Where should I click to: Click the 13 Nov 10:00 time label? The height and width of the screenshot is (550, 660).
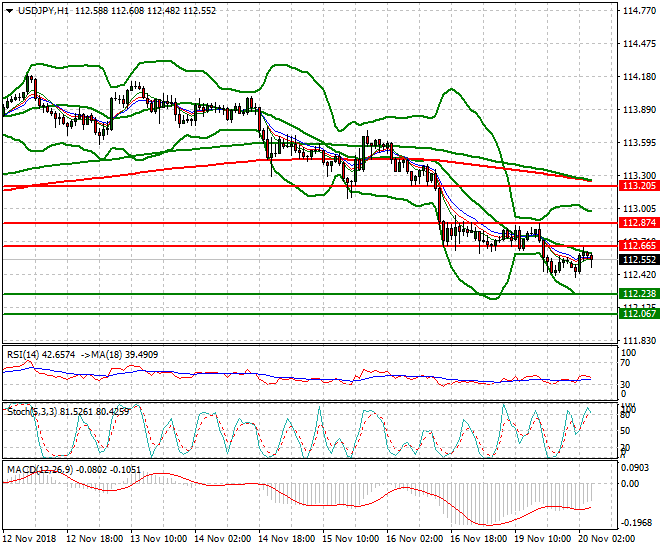pyautogui.click(x=158, y=539)
